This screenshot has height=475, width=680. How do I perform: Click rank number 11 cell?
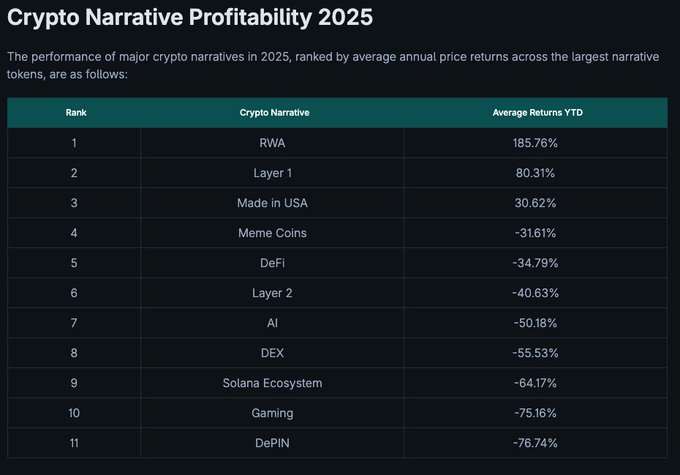point(75,443)
